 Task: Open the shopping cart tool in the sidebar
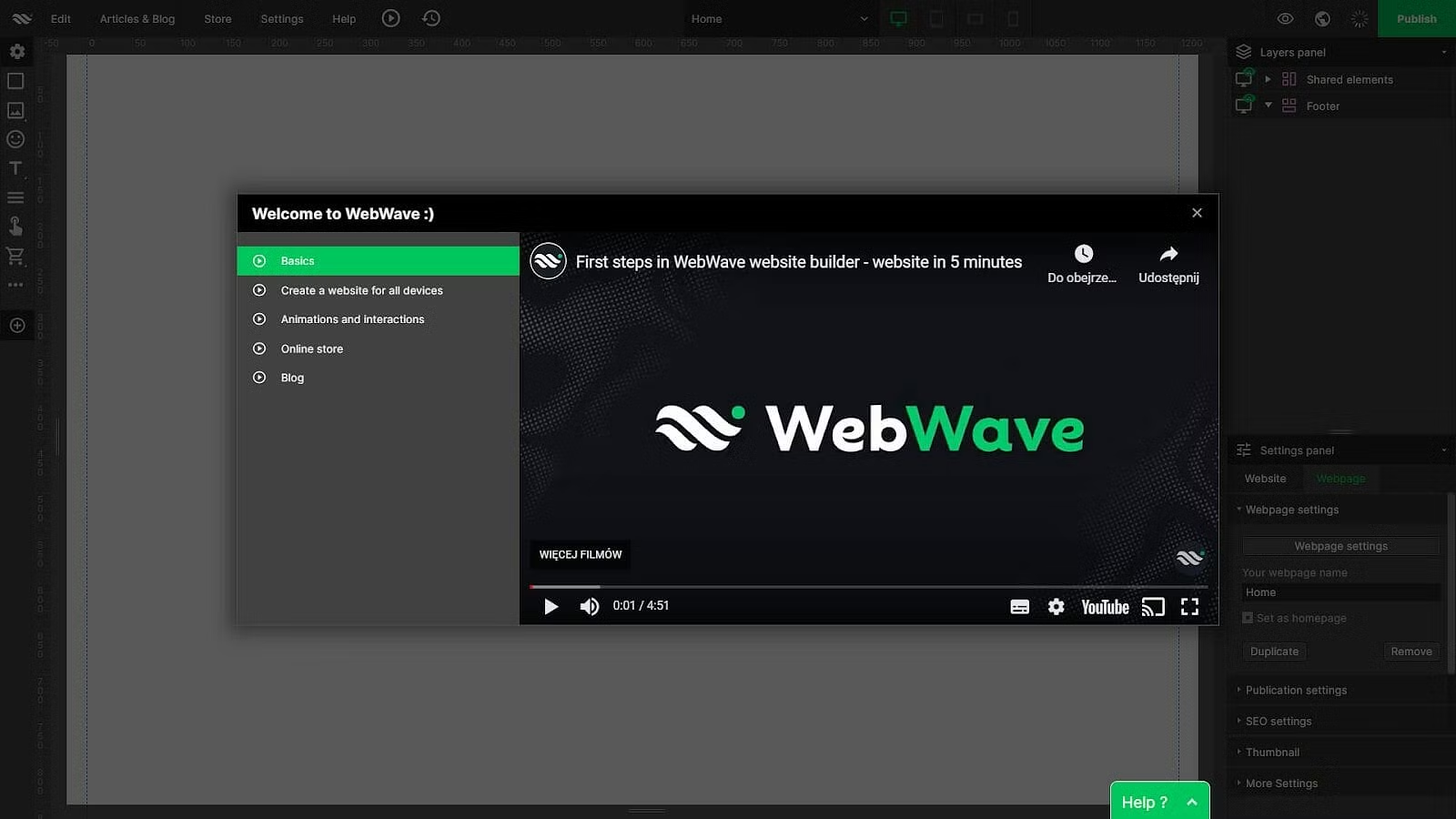(15, 256)
